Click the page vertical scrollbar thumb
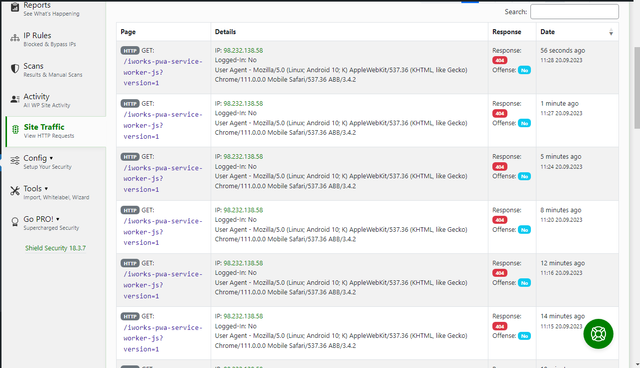Screen dimensions: 640x368 (636, 88)
